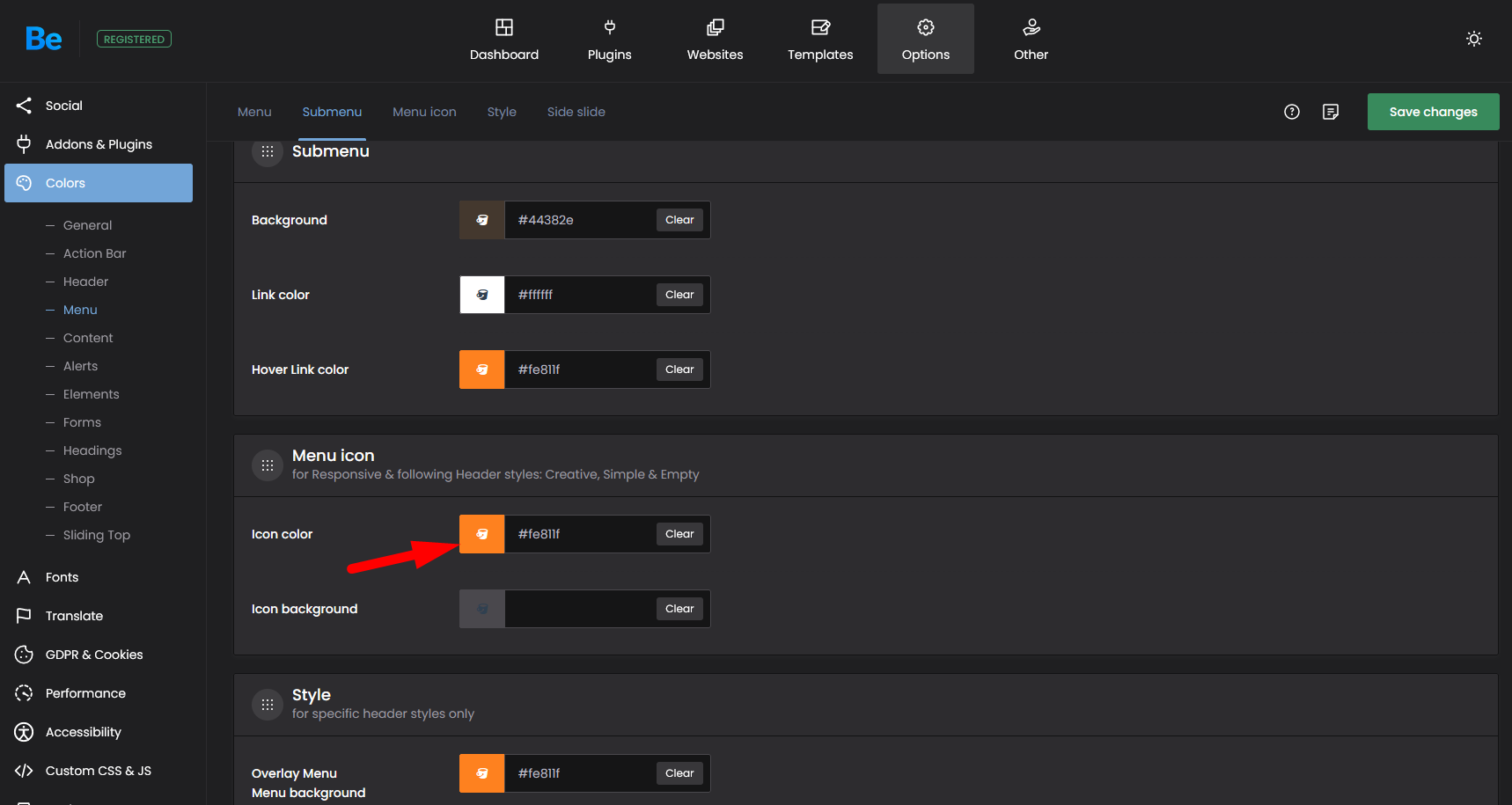Clear the Icon color value
Screen dimensions: 1512x805
coord(679,534)
